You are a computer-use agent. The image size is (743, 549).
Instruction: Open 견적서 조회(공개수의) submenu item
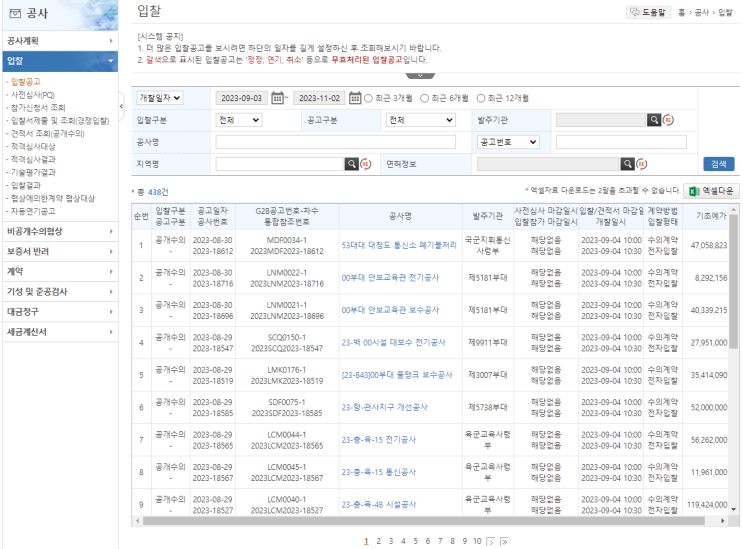click(x=47, y=134)
